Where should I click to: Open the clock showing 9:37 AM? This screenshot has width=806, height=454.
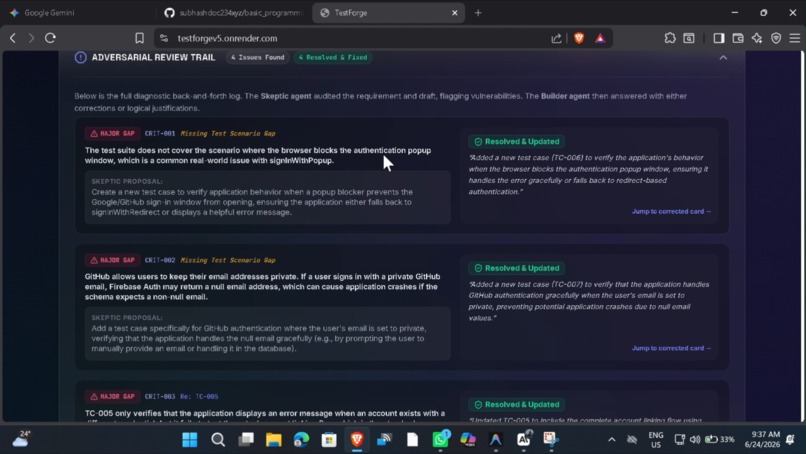coord(762,440)
